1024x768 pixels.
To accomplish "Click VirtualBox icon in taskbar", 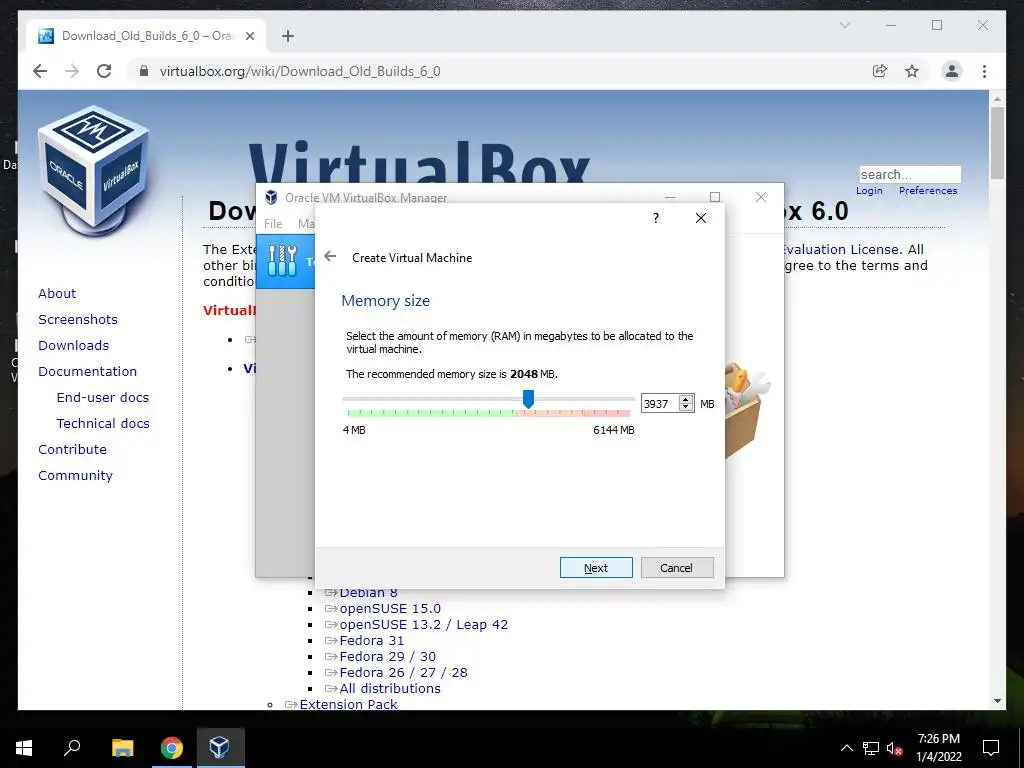I will coord(220,748).
